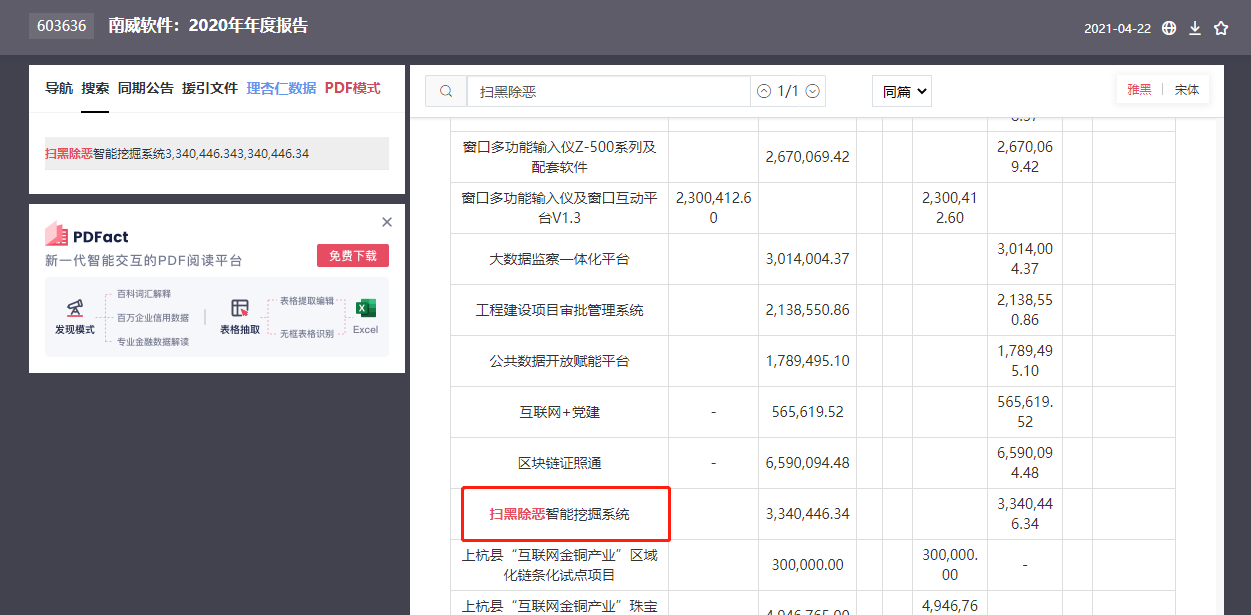
Task: Select the 同期公告 tab
Action: (x=145, y=88)
